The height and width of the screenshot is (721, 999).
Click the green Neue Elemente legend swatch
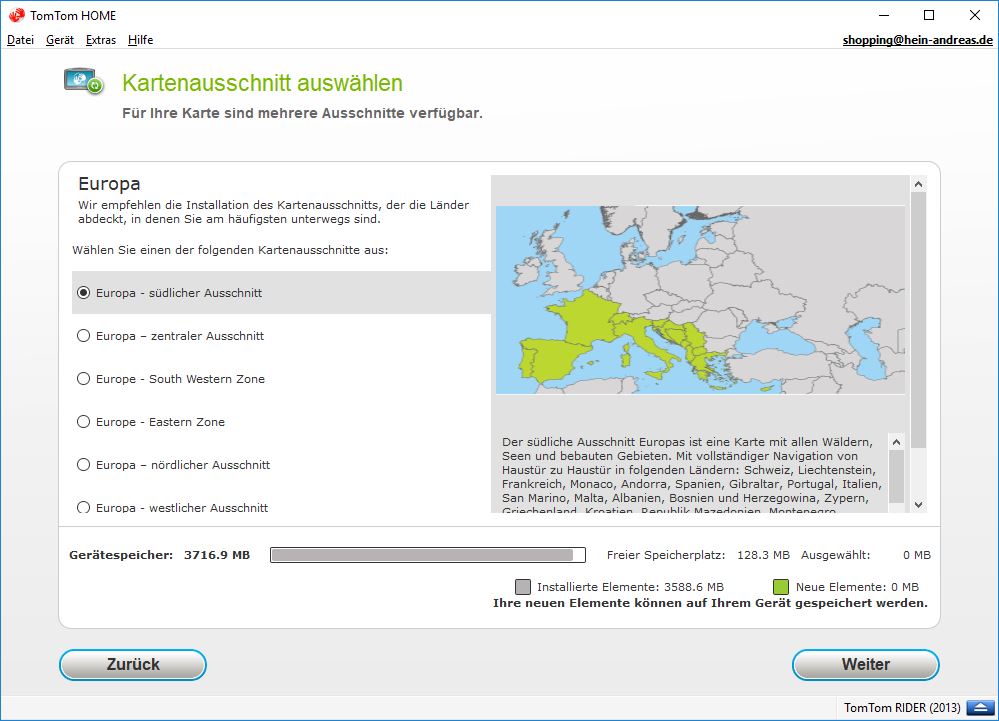(780, 587)
